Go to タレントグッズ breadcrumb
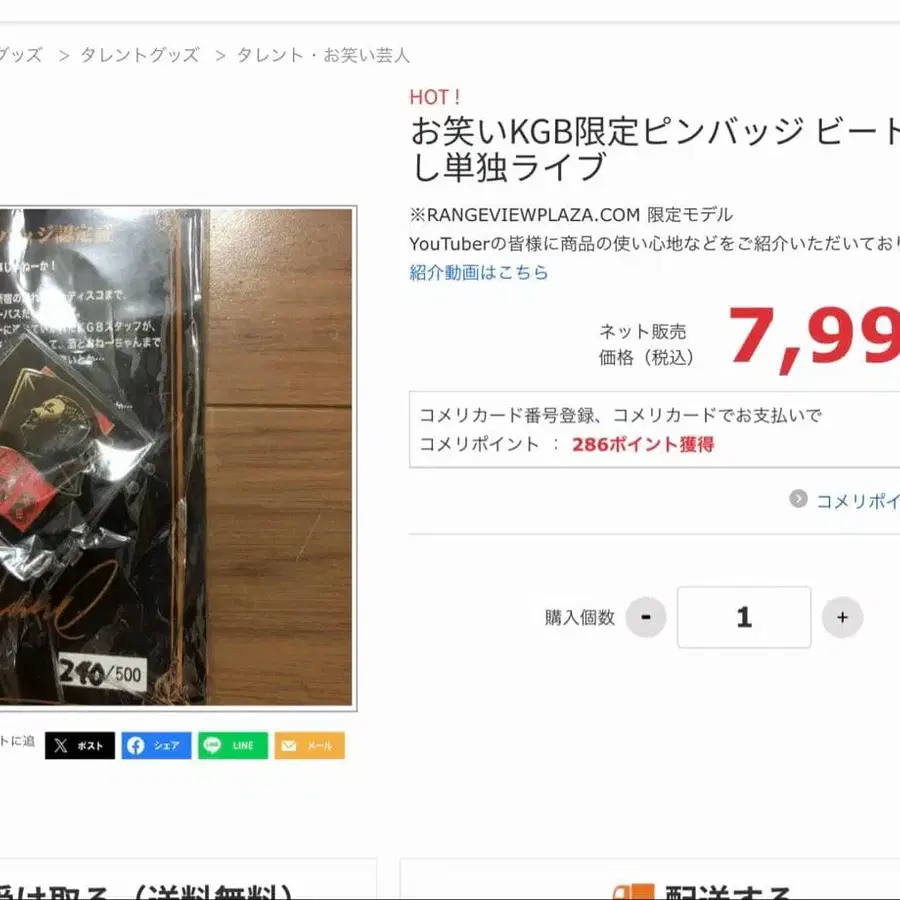Image resolution: width=900 pixels, height=900 pixels. pos(140,55)
